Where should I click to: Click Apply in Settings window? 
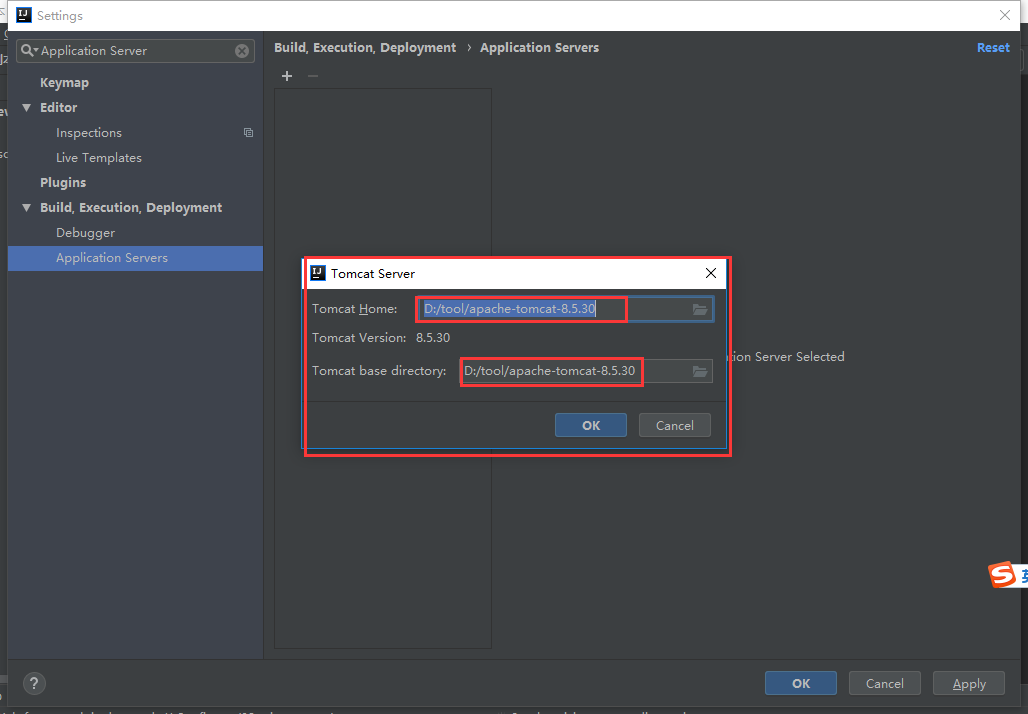click(969, 683)
